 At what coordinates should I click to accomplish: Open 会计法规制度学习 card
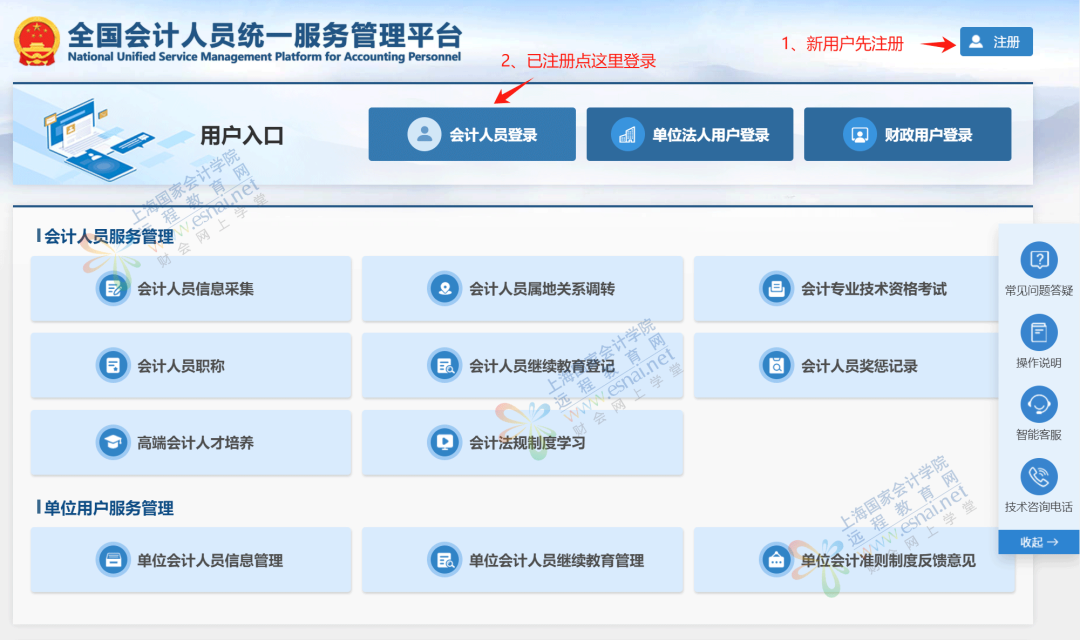pos(523,443)
